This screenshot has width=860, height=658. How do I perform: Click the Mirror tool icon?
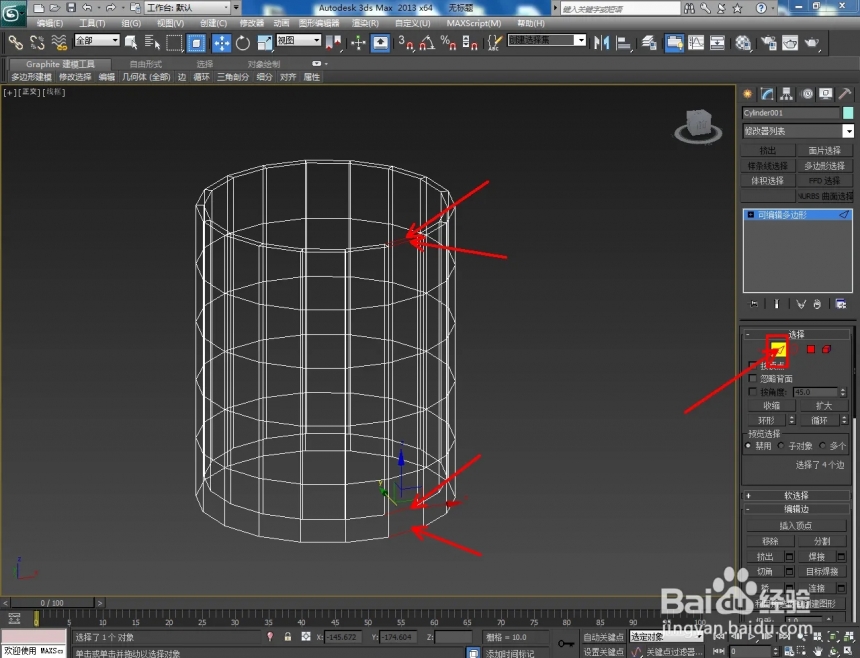602,42
